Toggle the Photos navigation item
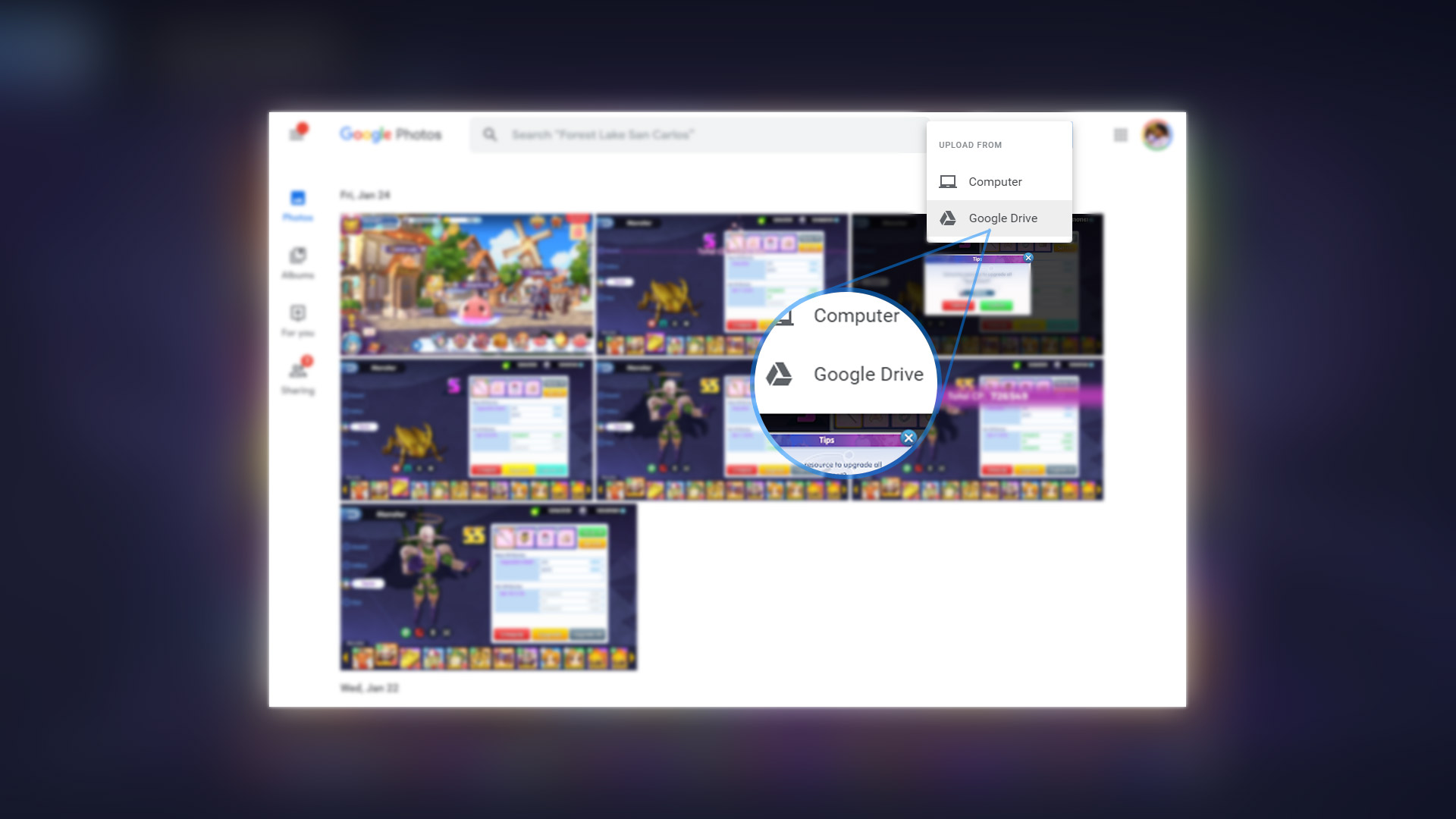 (x=297, y=206)
